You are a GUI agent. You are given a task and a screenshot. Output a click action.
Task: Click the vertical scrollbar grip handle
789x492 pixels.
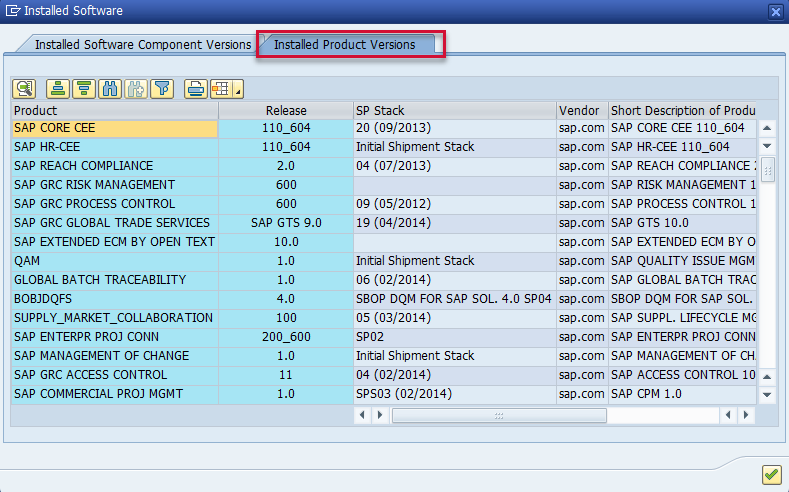coord(767,171)
